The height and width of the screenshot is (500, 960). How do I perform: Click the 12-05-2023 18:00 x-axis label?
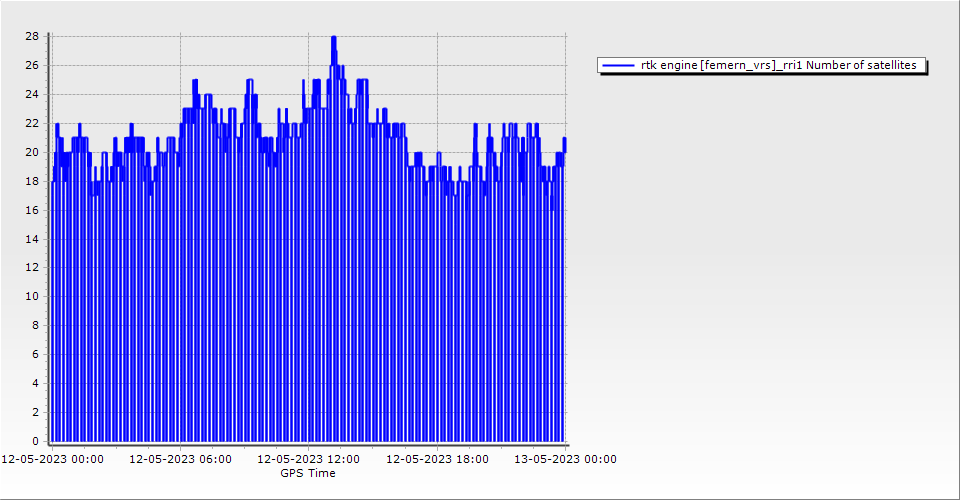click(x=438, y=460)
